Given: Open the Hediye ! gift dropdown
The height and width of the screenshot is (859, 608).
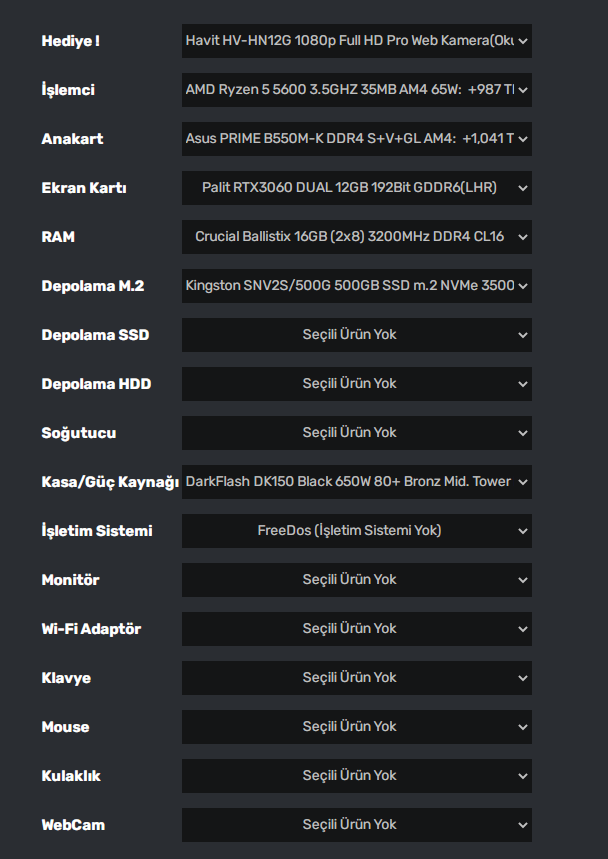Looking at the screenshot, I should 356,41.
